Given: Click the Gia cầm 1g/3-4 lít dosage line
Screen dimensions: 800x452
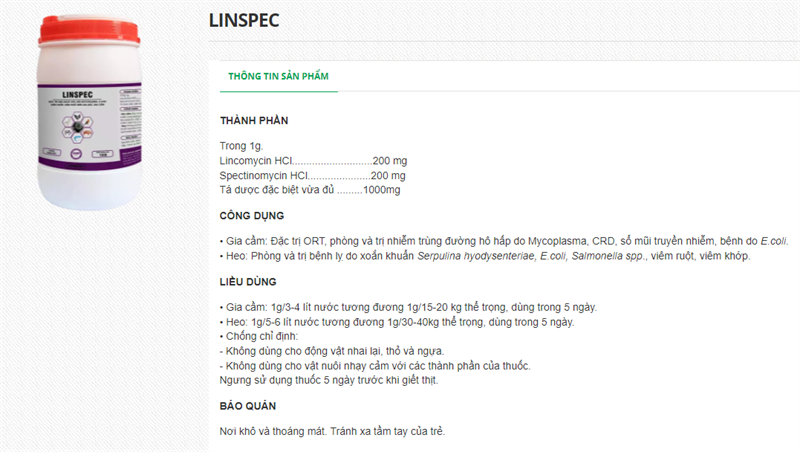Looking at the screenshot, I should click(x=408, y=307).
